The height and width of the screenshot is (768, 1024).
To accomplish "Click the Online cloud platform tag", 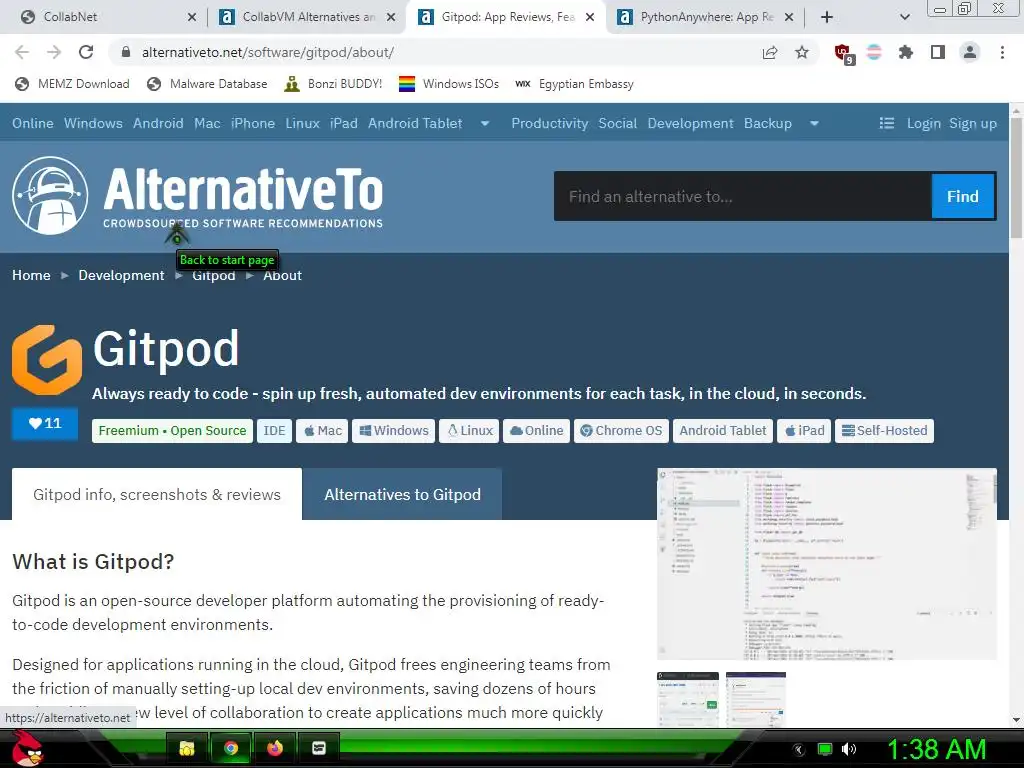I will pos(536,430).
